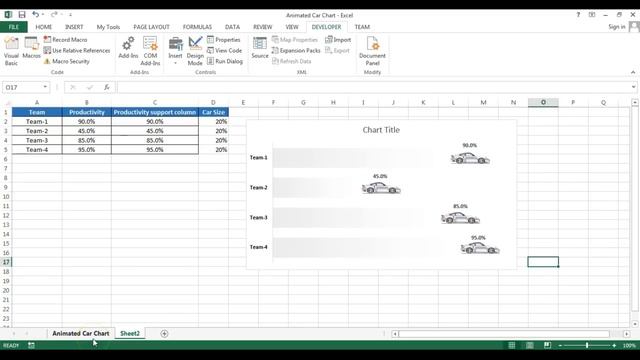Open the Visual Basic editor
The image size is (640, 360).
click(x=11, y=51)
